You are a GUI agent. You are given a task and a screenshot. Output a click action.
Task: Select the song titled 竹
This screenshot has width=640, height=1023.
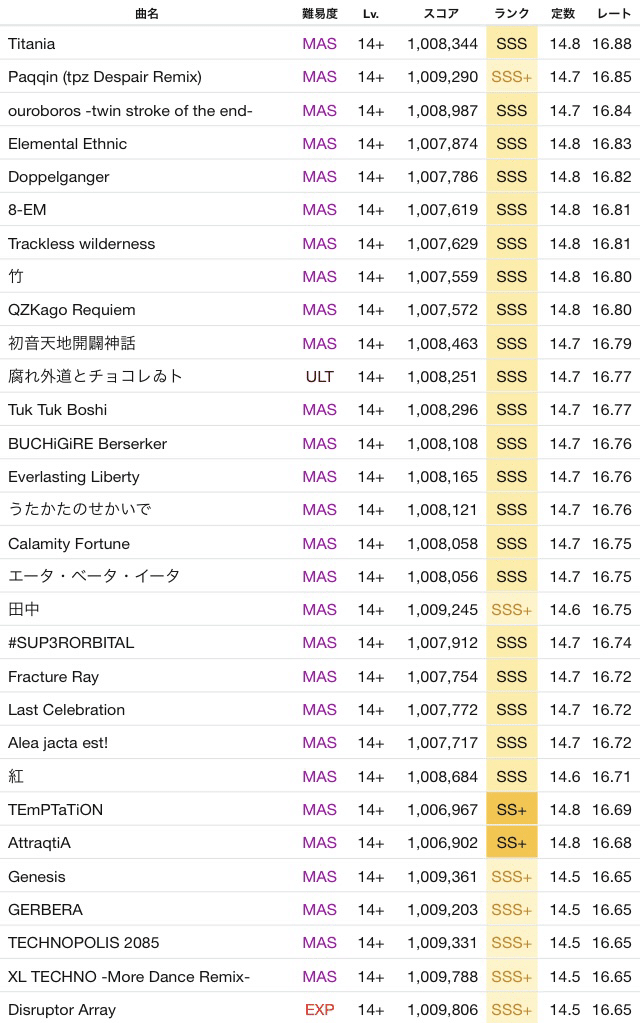click(16, 277)
